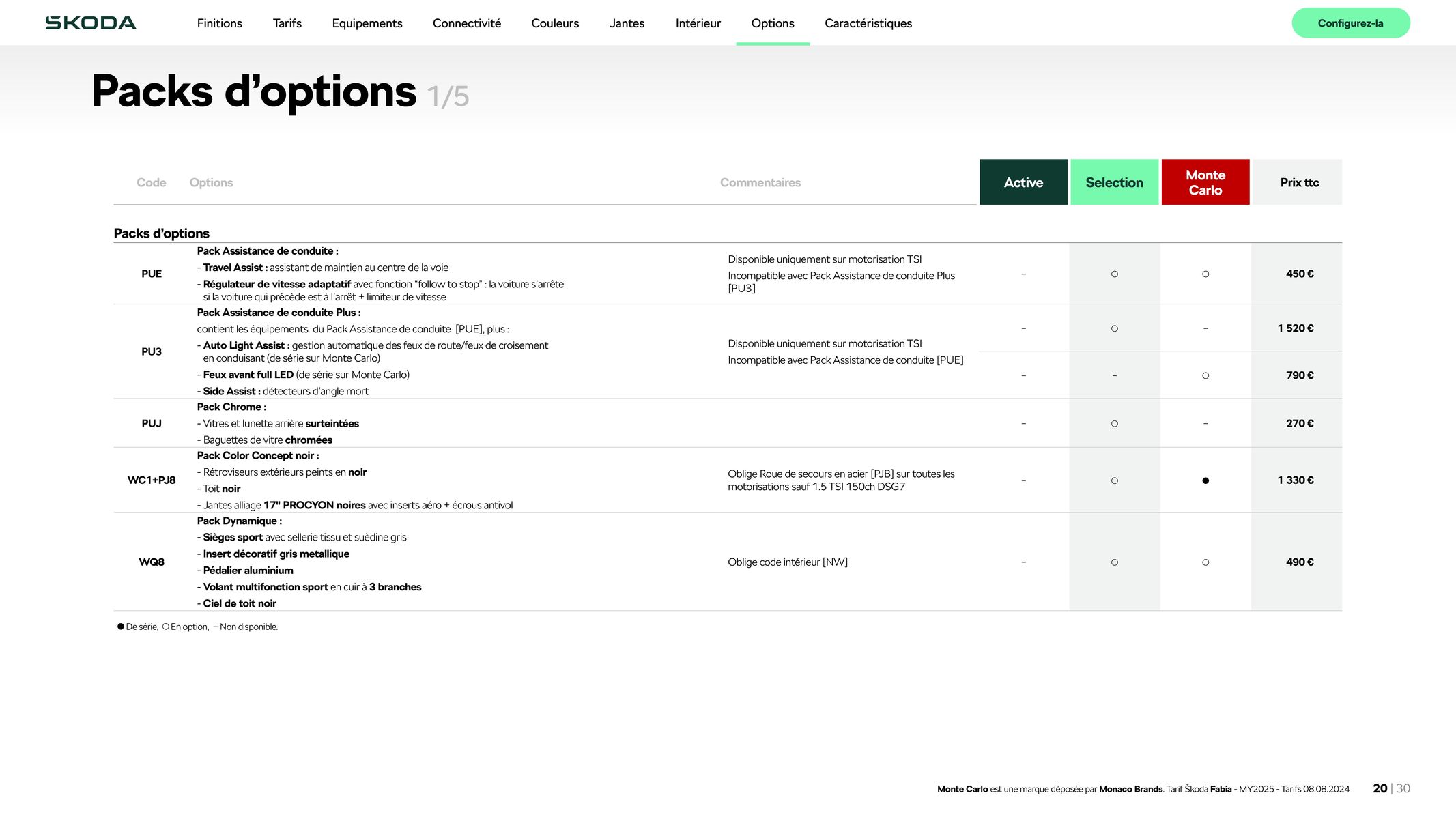Click the 'Non disponible' legend text
This screenshot has width=1456, height=819.
[248, 627]
